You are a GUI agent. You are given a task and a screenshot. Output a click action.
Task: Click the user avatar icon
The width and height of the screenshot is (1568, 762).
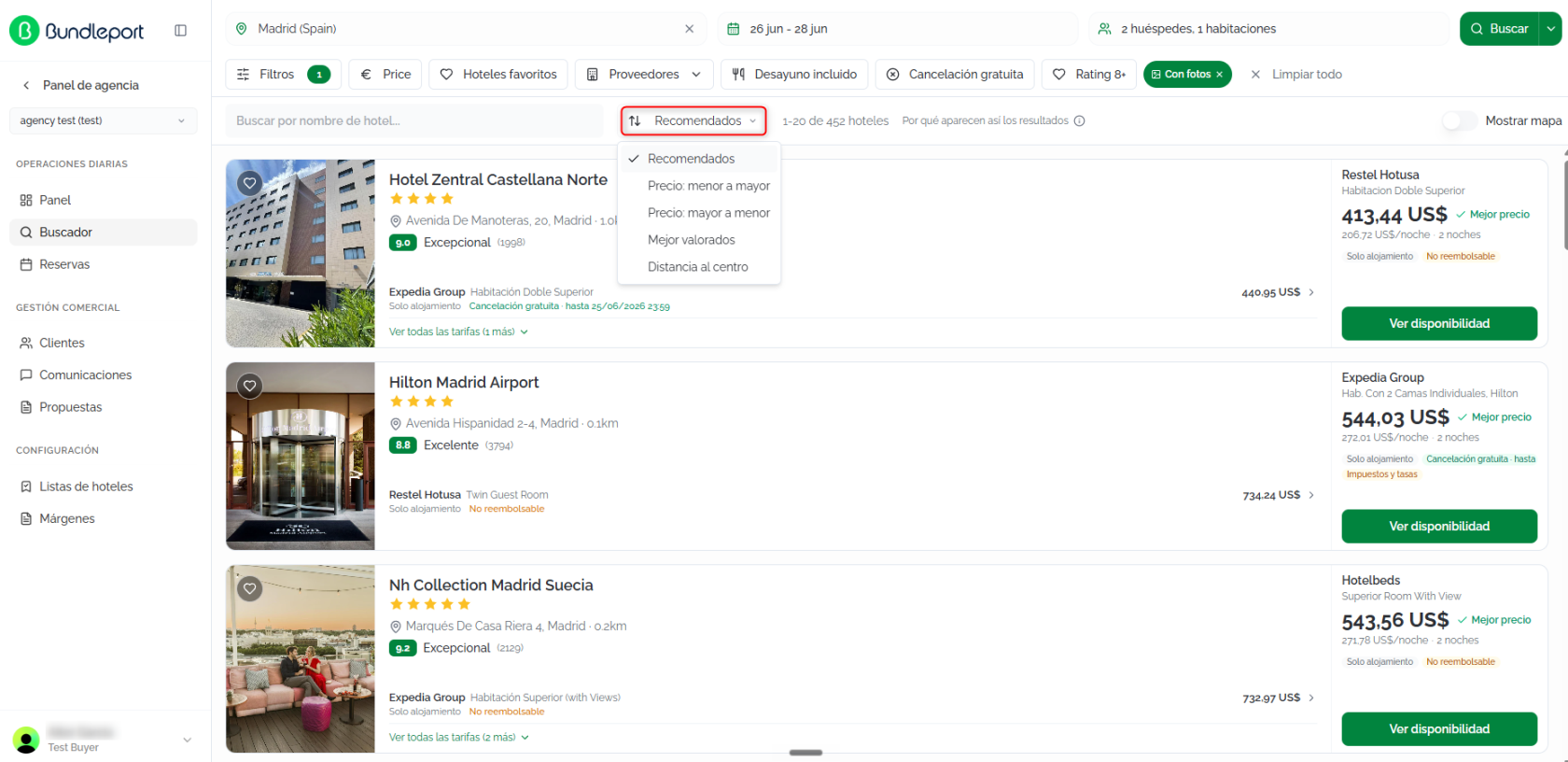26,740
